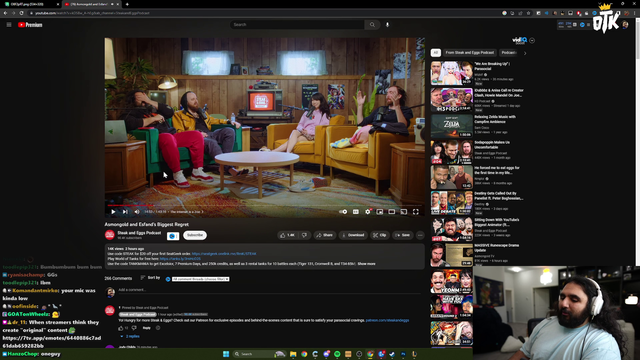Select From Steak and Eggs Podcast chip
The width and height of the screenshot is (640, 360).
pyautogui.click(x=469, y=53)
